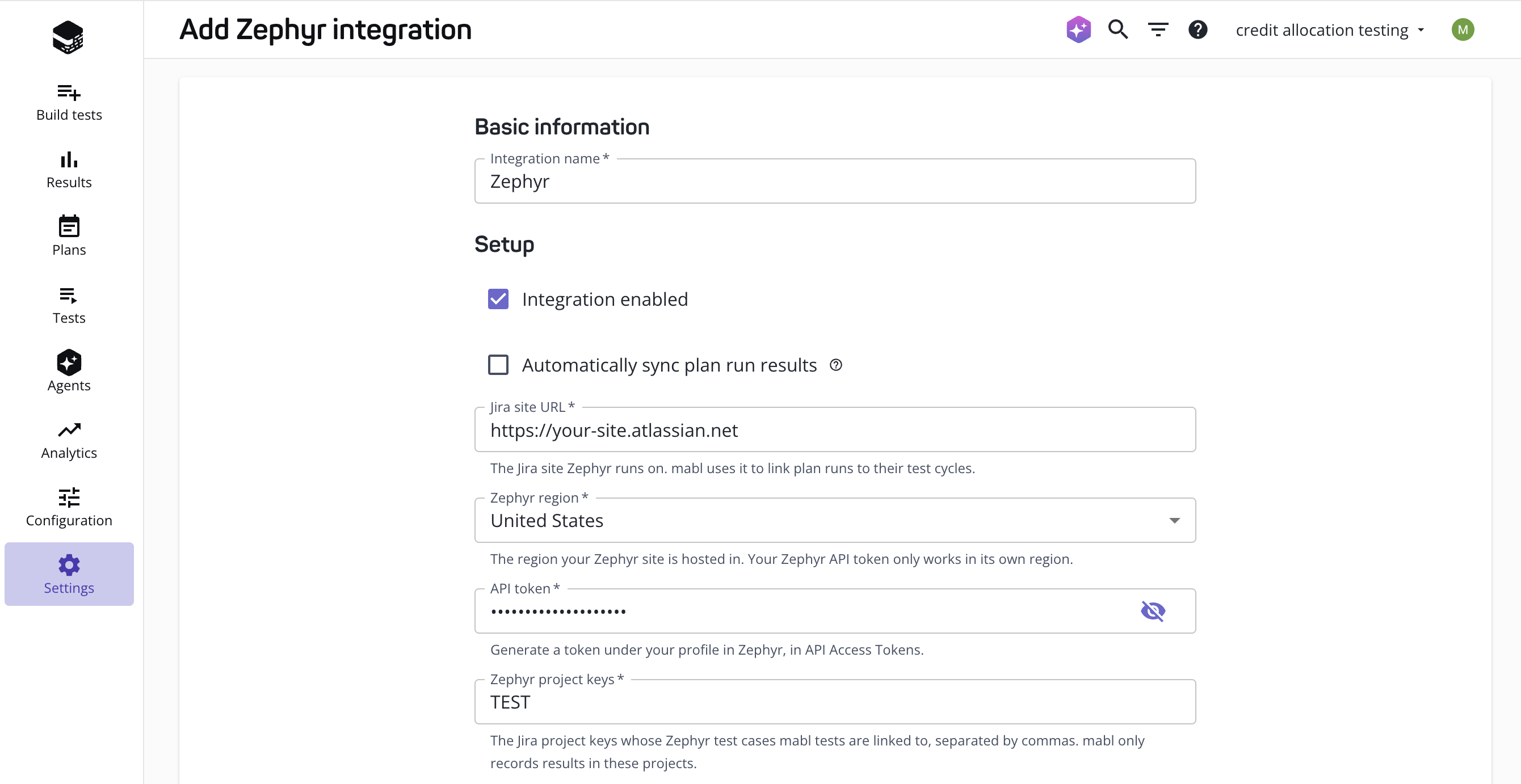Click the Zephyr region helper text
The width and height of the screenshot is (1521, 784).
[x=781, y=559]
